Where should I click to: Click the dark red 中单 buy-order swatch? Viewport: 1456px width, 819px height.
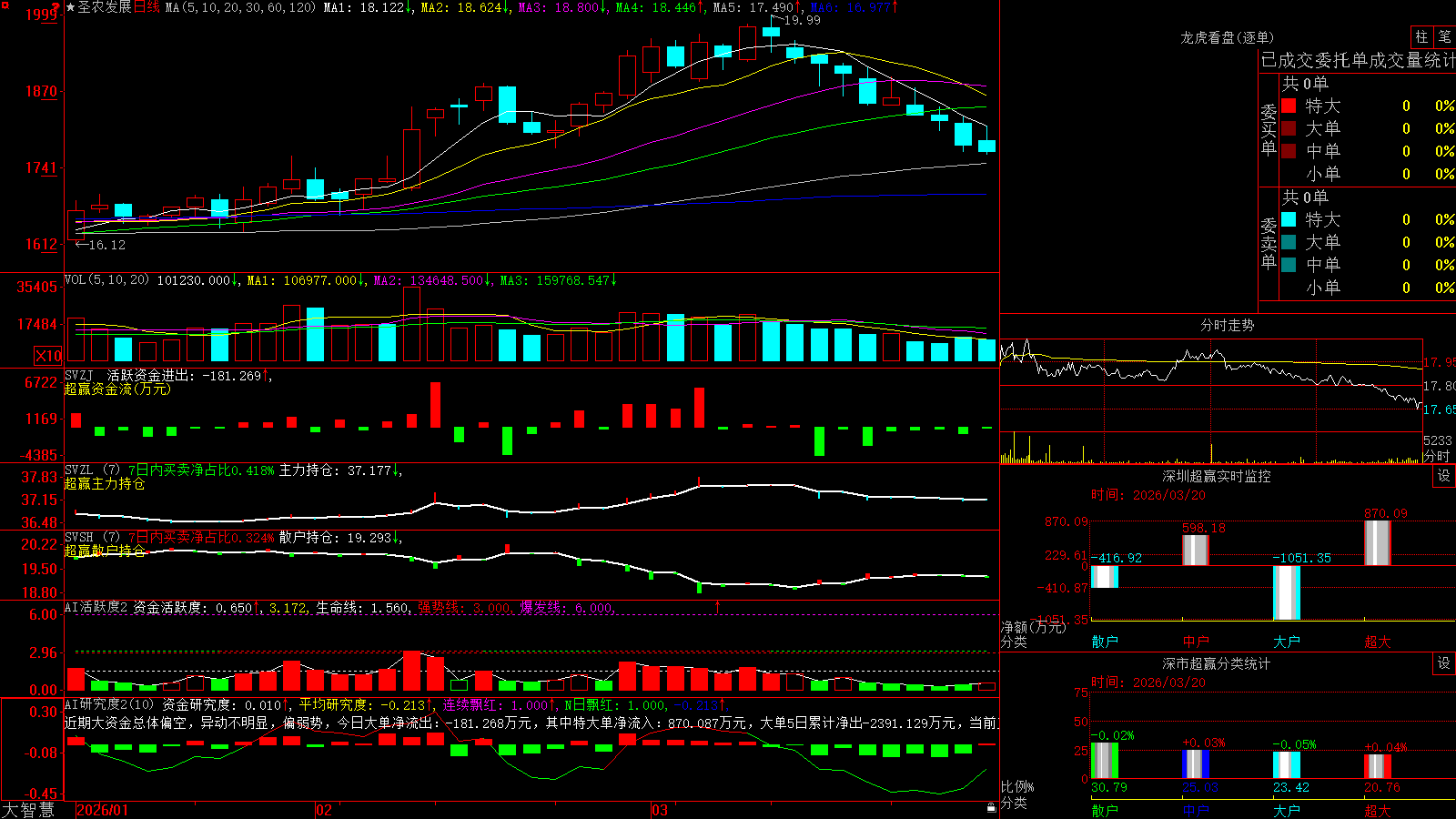tap(1289, 151)
